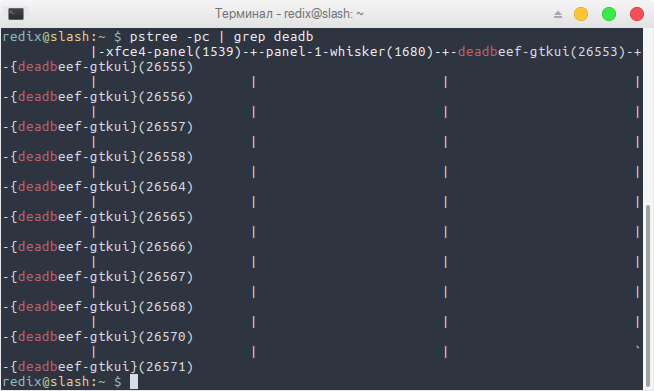Click the terminal icon in title bar
Viewport: 654px width, 391px height.
[x=16, y=14]
